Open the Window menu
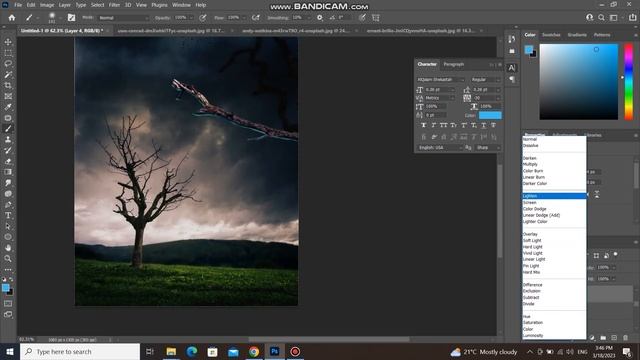Viewport: 640px width, 360px height. (x=181, y=5)
